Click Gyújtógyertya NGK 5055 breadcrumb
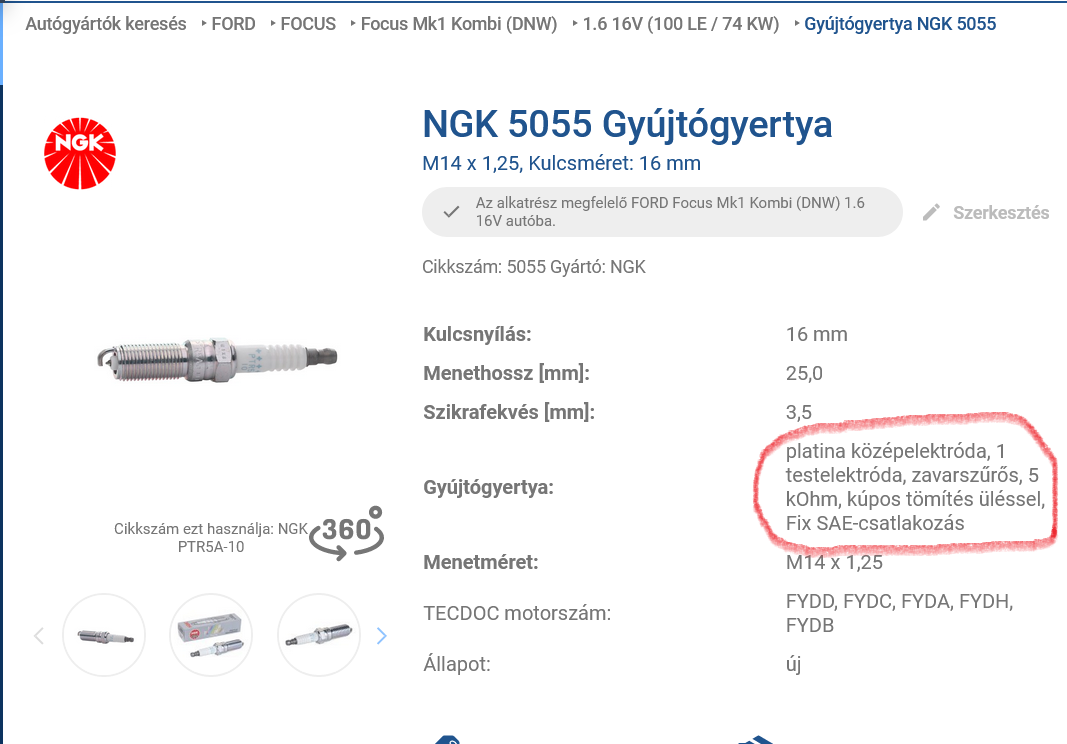 (900, 24)
